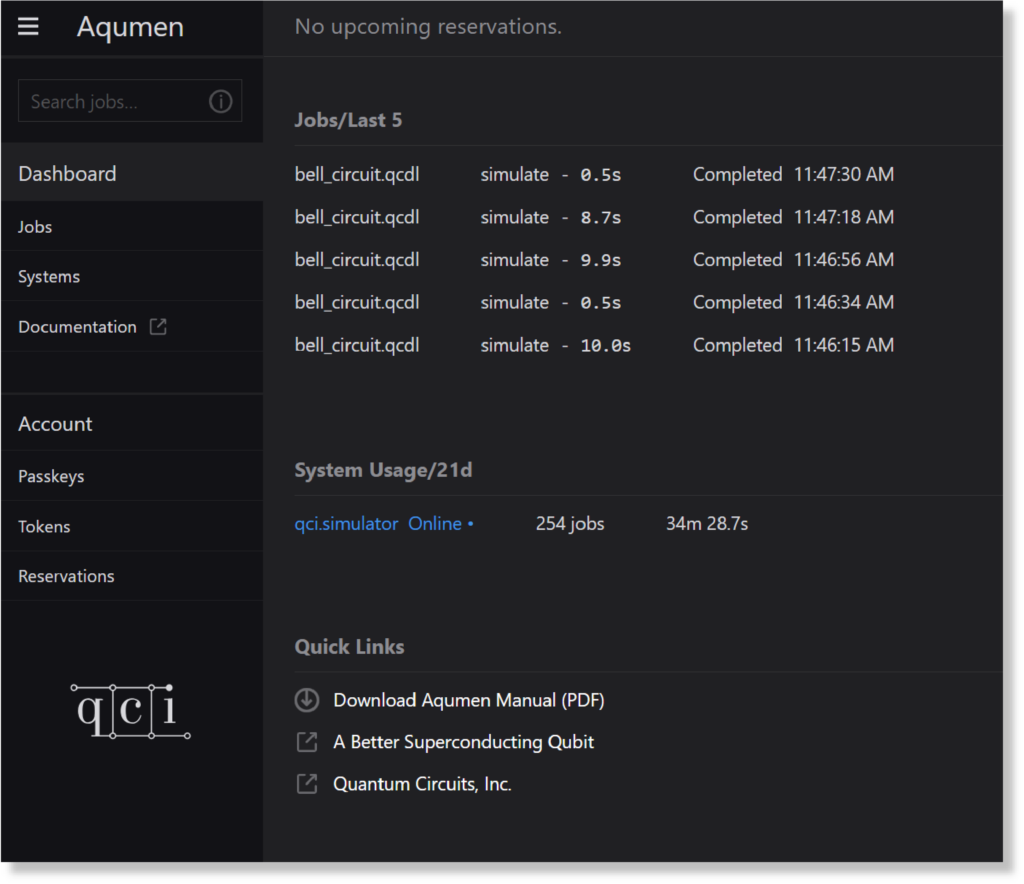Screen dimensions: 1024x884
Task: Open A Better Superconducting Qubit link
Action: pos(464,742)
